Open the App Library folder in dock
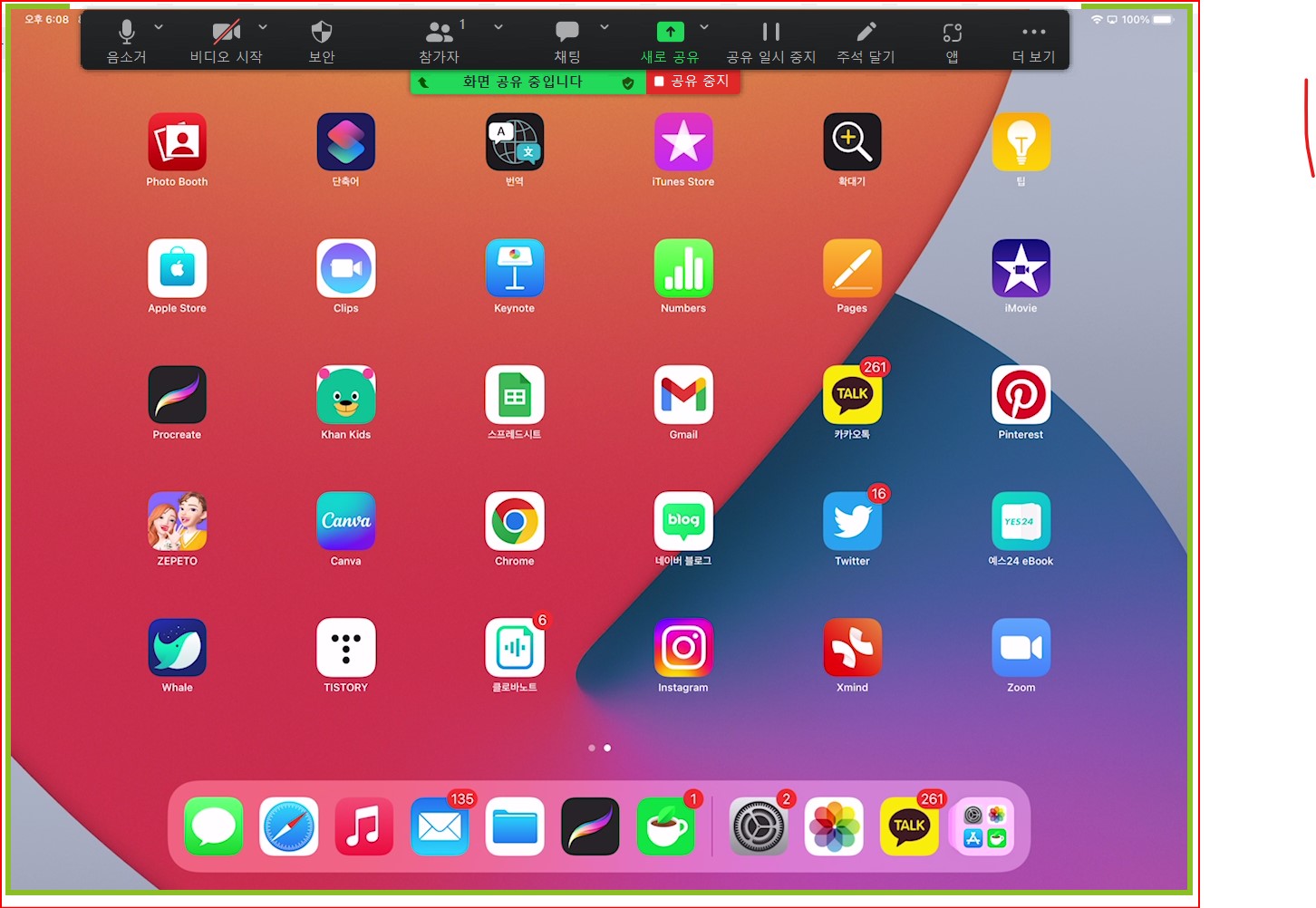The image size is (1316, 908). (984, 826)
